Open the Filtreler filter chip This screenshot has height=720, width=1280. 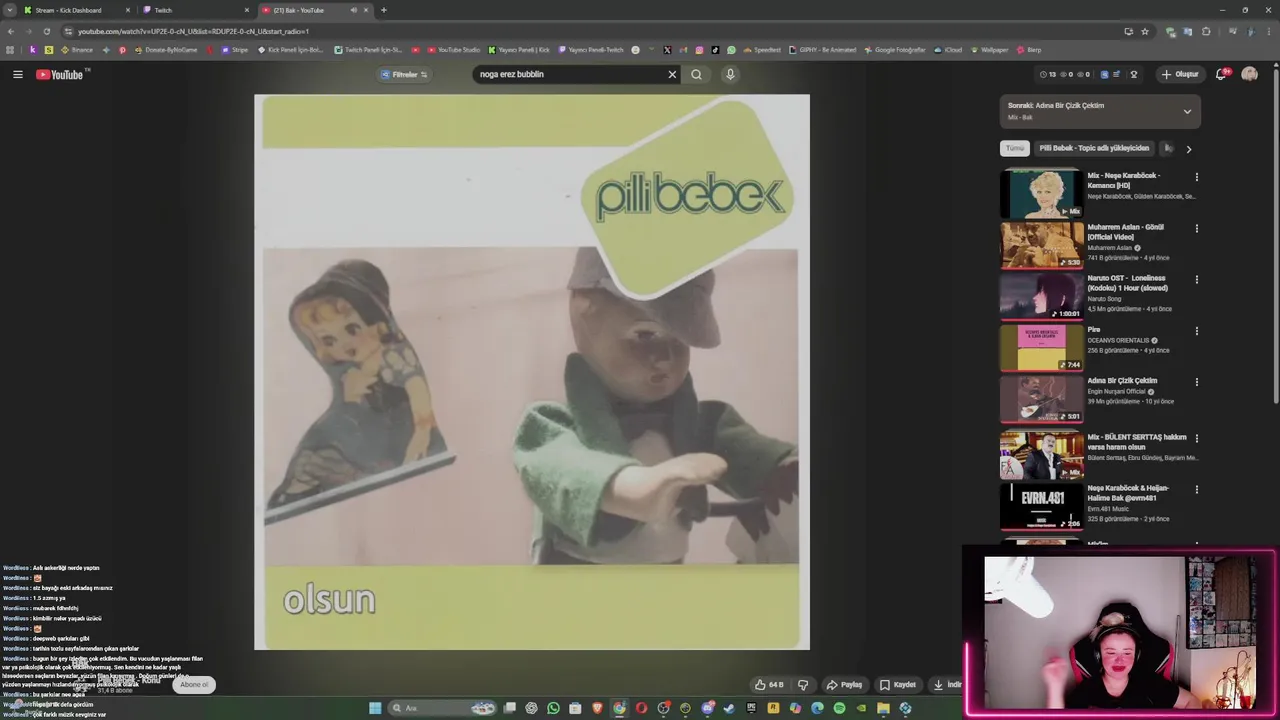click(x=404, y=74)
